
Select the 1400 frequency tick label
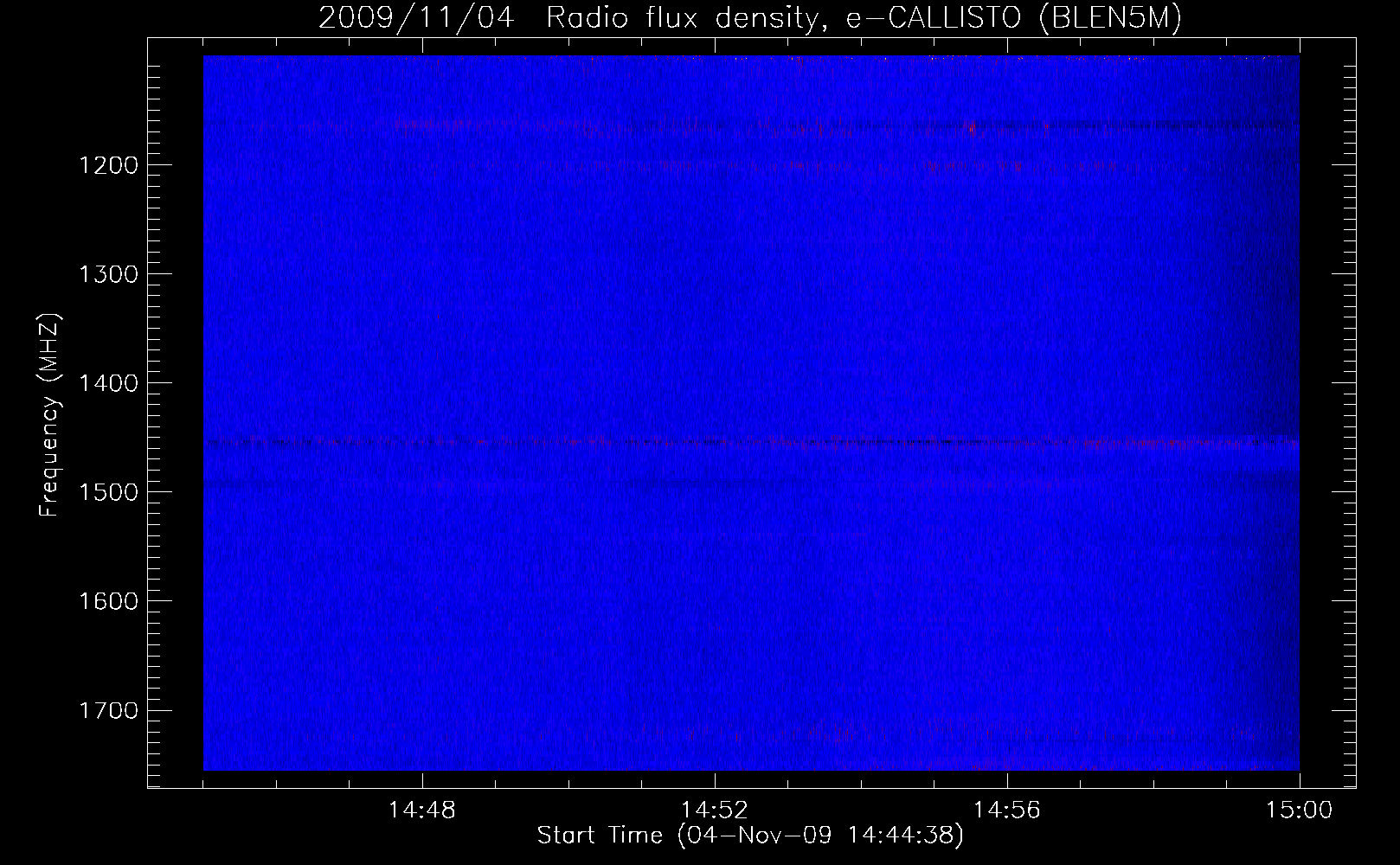click(x=108, y=383)
